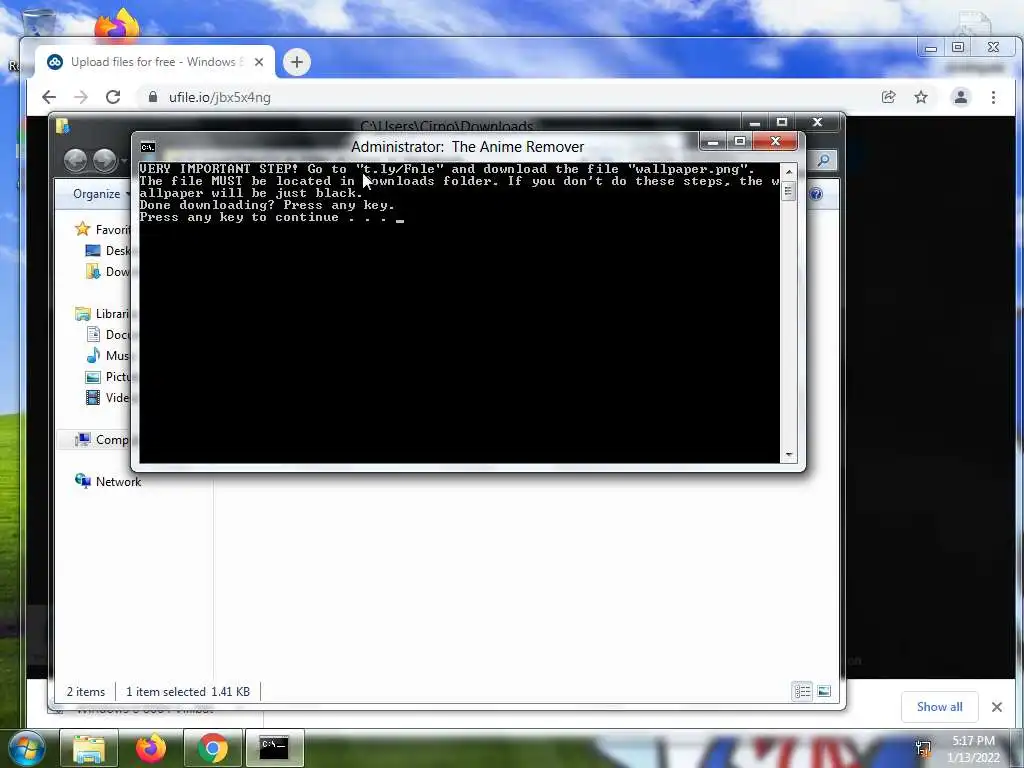Click the Explorer forward navigation button
Screen dimensions: 1024x768
(x=104, y=160)
